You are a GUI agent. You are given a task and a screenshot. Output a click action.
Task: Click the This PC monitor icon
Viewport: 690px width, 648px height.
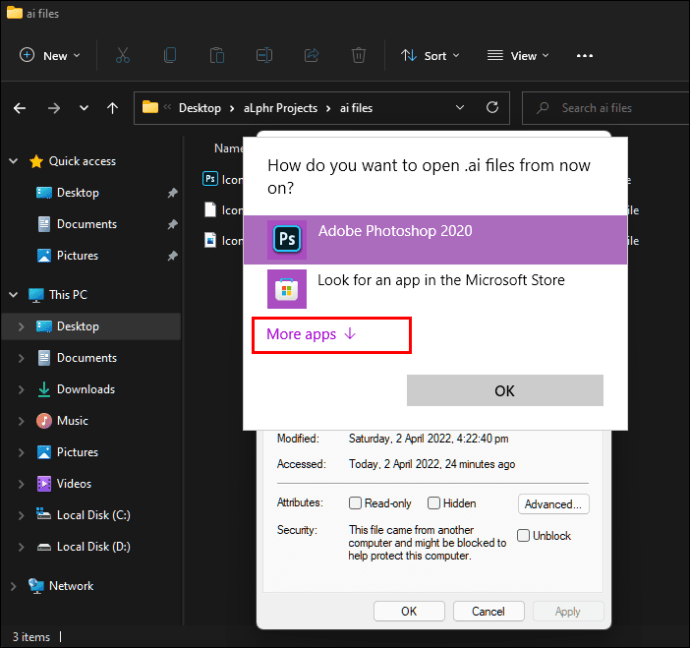(x=36, y=295)
